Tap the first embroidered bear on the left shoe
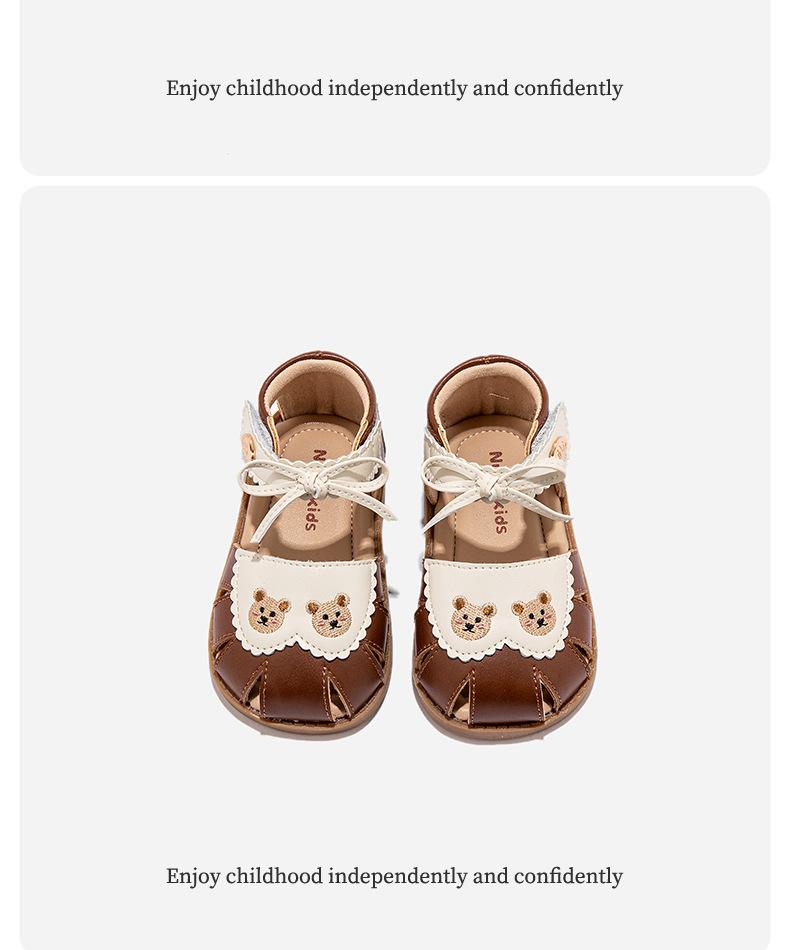This screenshot has width=790, height=950. tap(269, 610)
